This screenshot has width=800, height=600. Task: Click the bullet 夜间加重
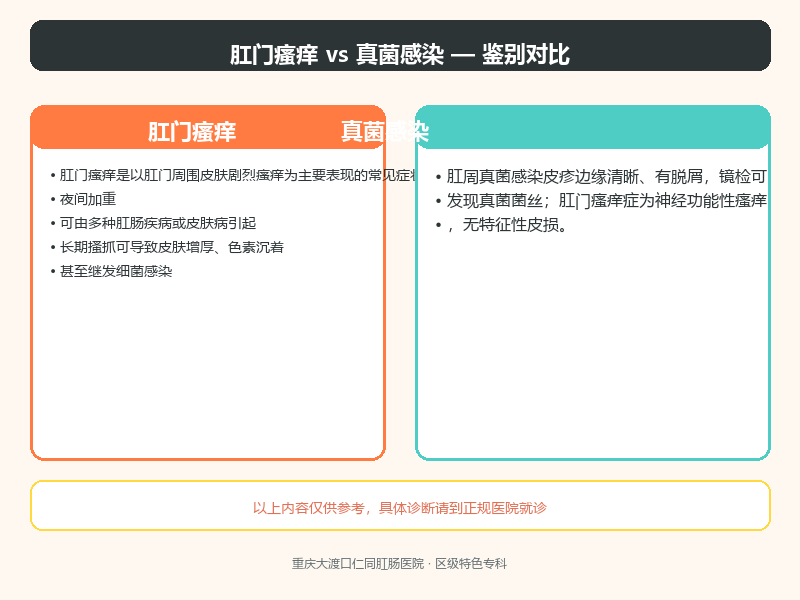click(x=88, y=199)
